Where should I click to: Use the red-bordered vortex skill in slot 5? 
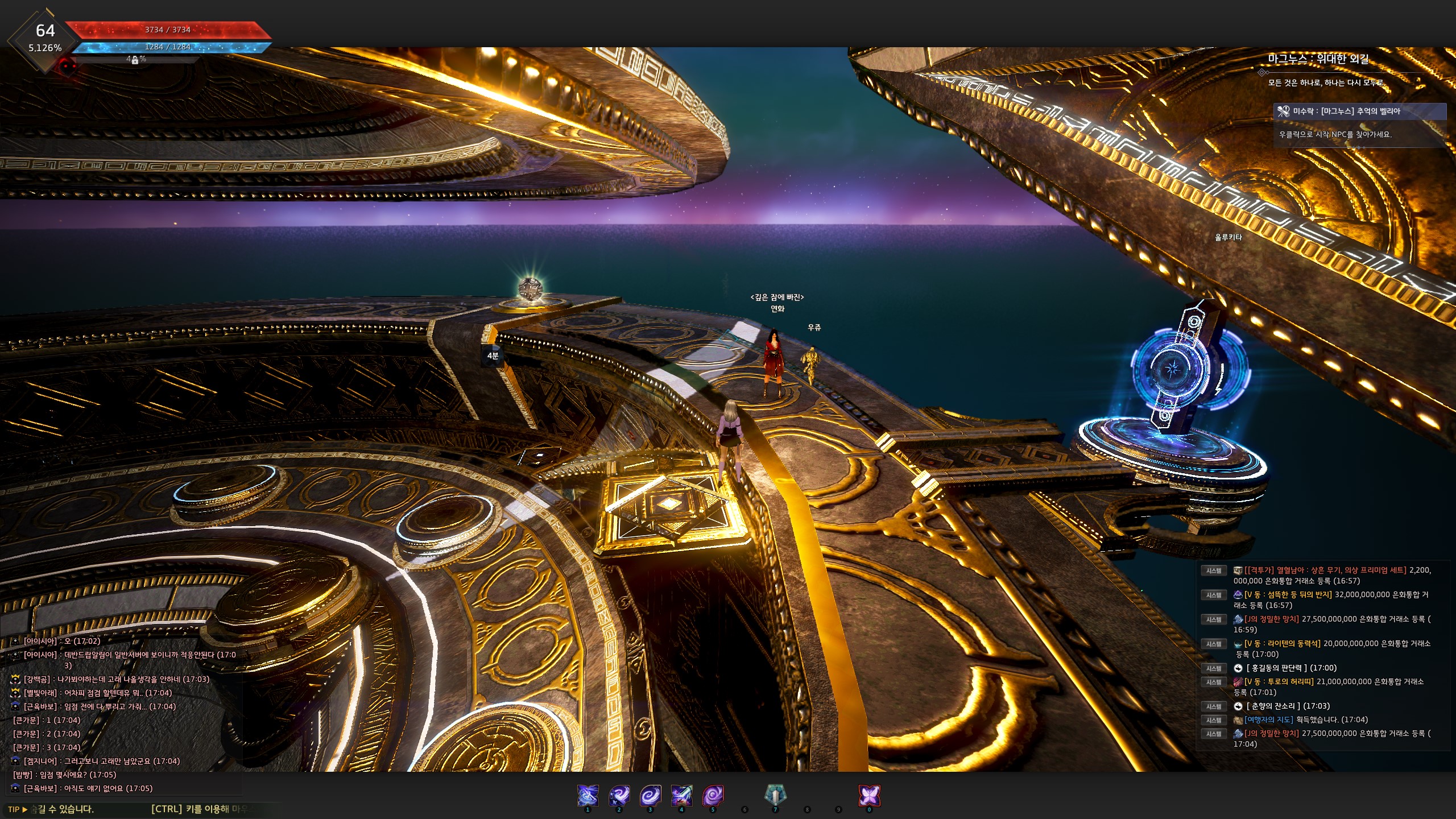click(x=713, y=795)
